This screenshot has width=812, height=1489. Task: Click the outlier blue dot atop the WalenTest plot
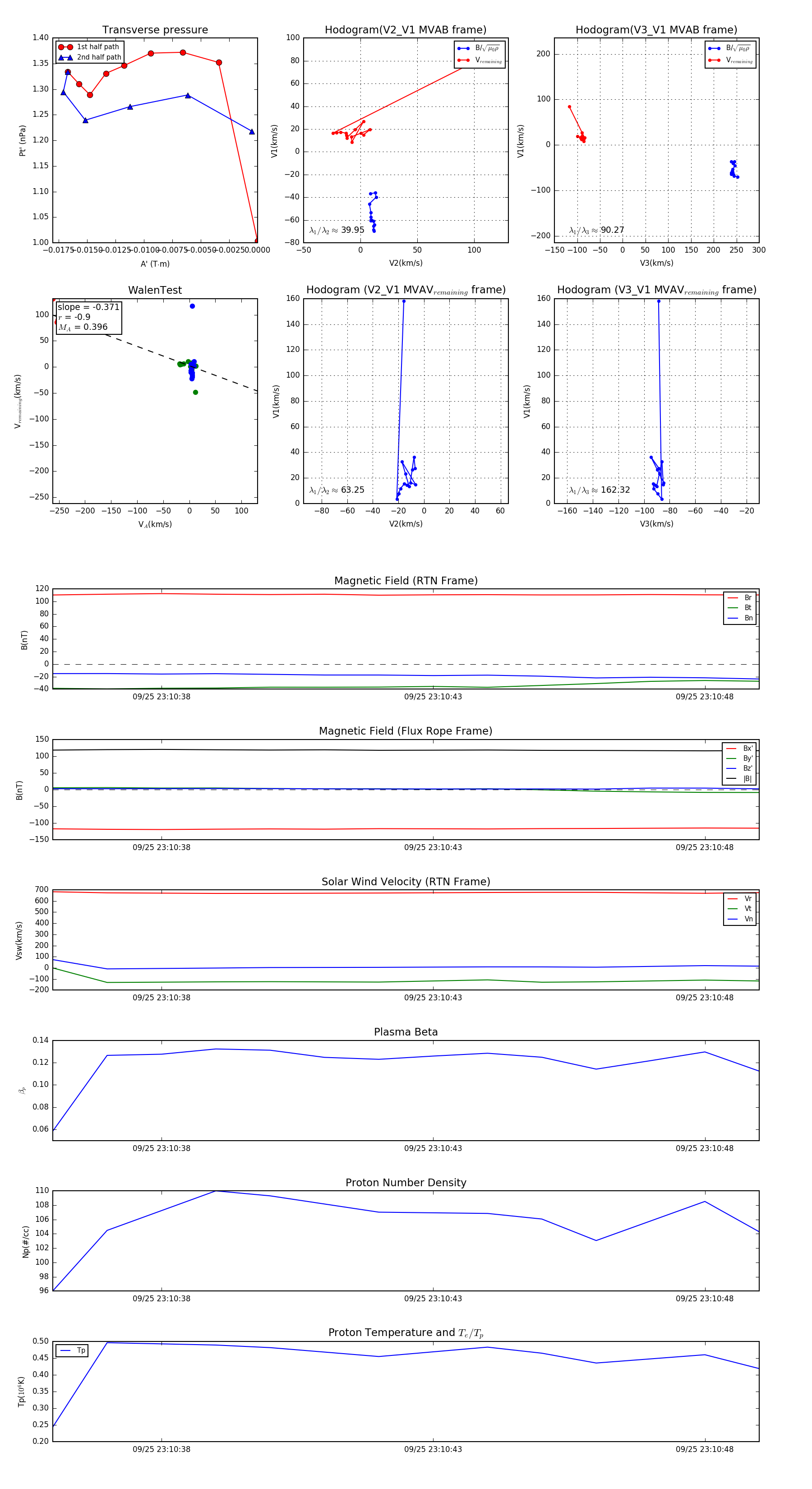(193, 306)
